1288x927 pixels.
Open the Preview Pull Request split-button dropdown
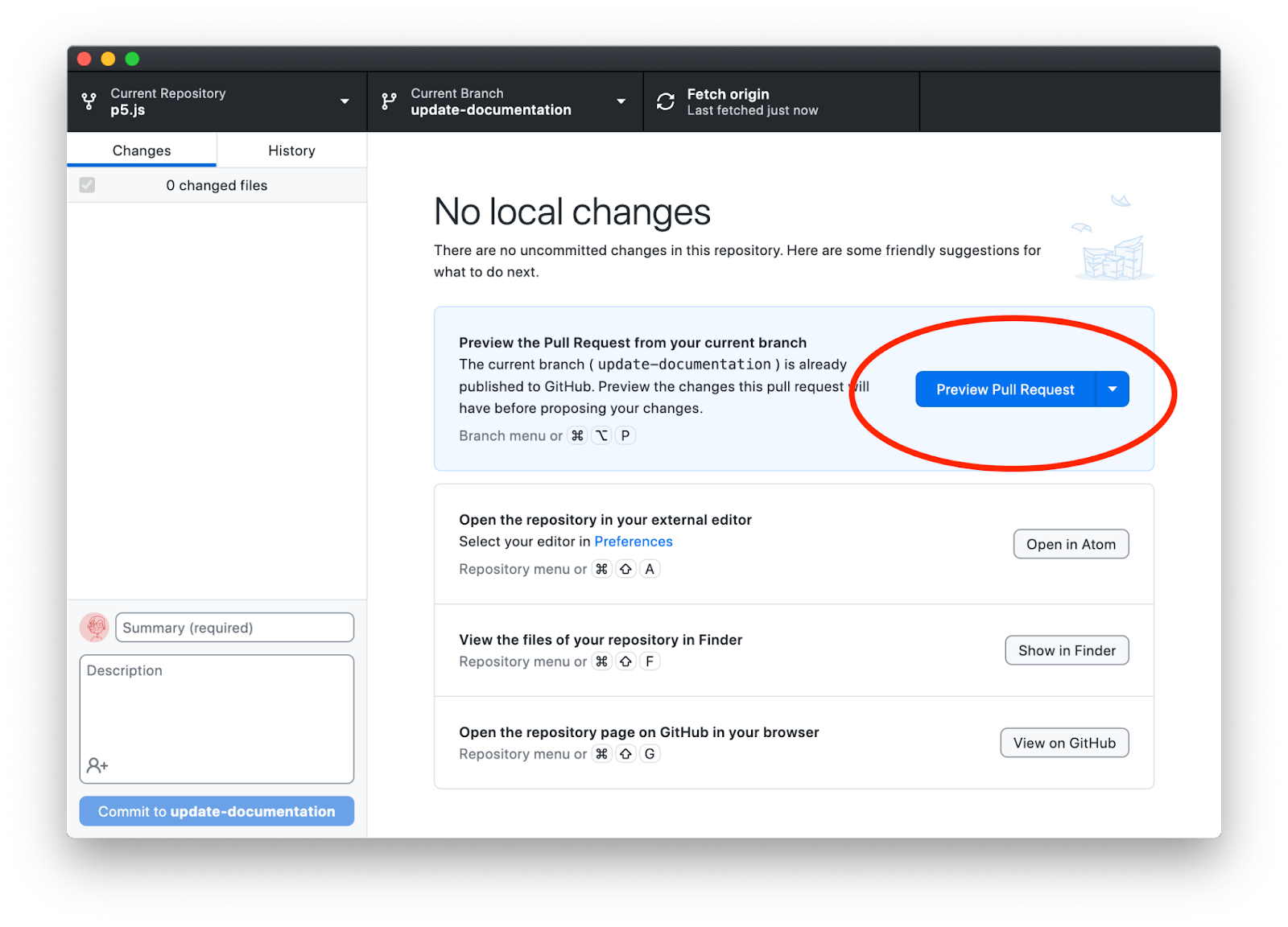pos(1113,389)
